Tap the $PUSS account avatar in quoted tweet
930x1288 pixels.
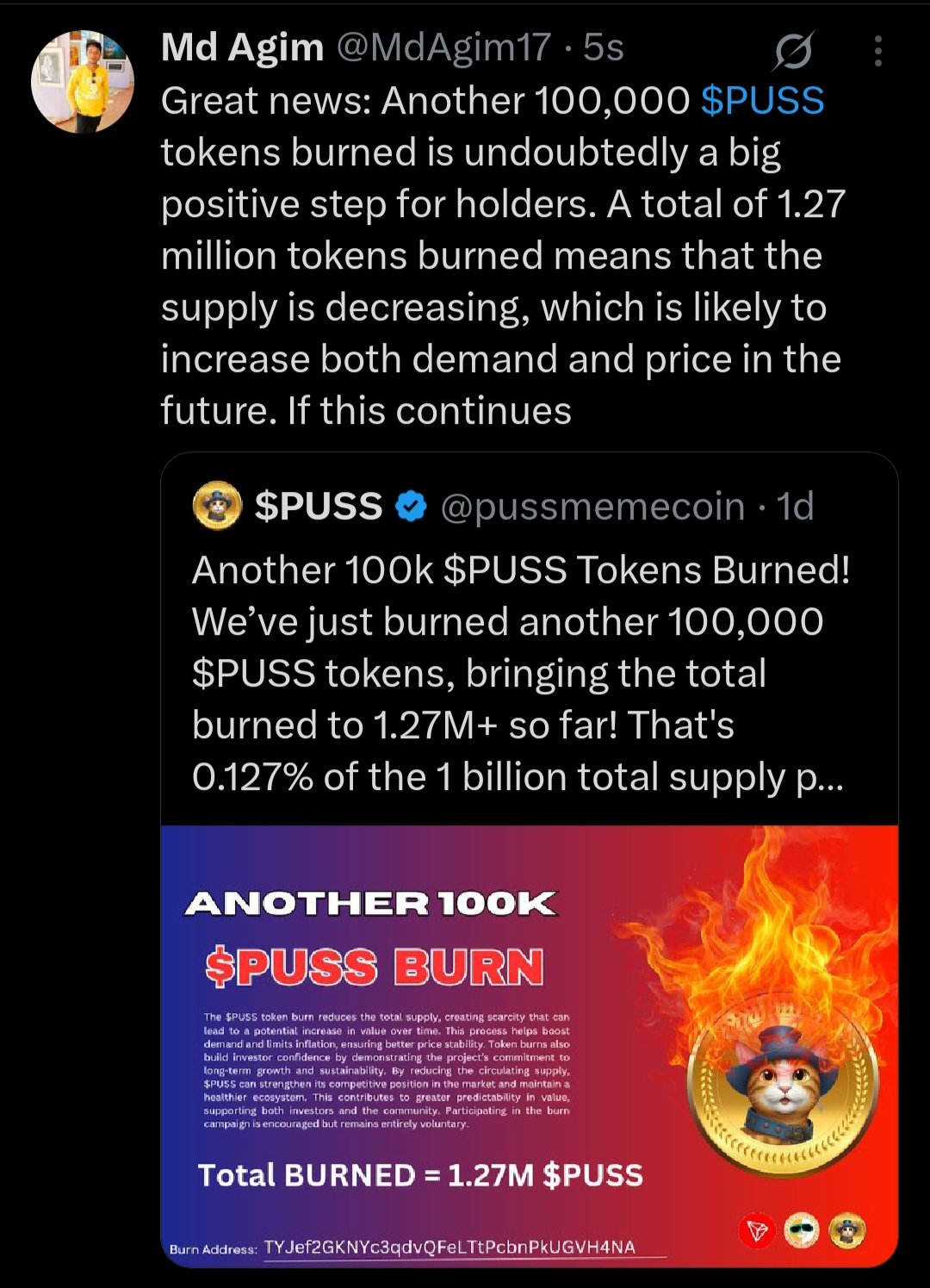click(x=217, y=506)
